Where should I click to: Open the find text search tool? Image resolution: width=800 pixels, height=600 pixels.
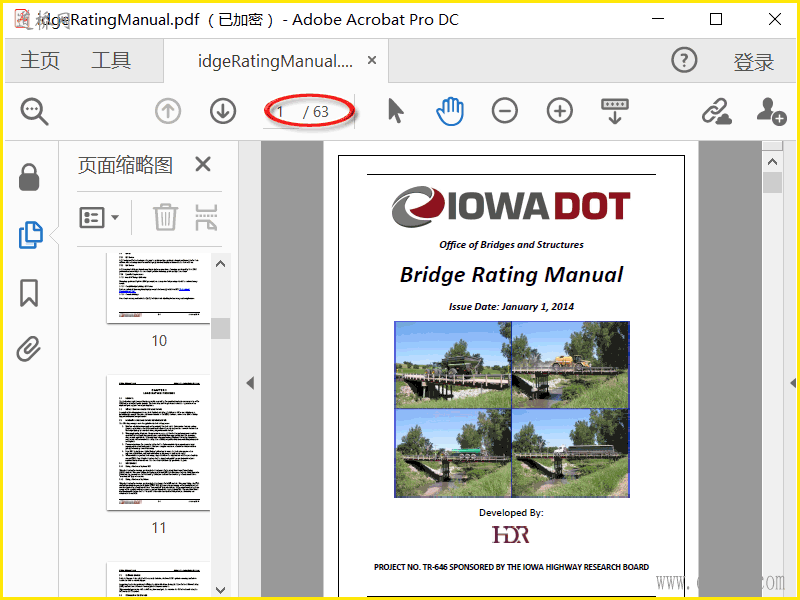pyautogui.click(x=34, y=111)
